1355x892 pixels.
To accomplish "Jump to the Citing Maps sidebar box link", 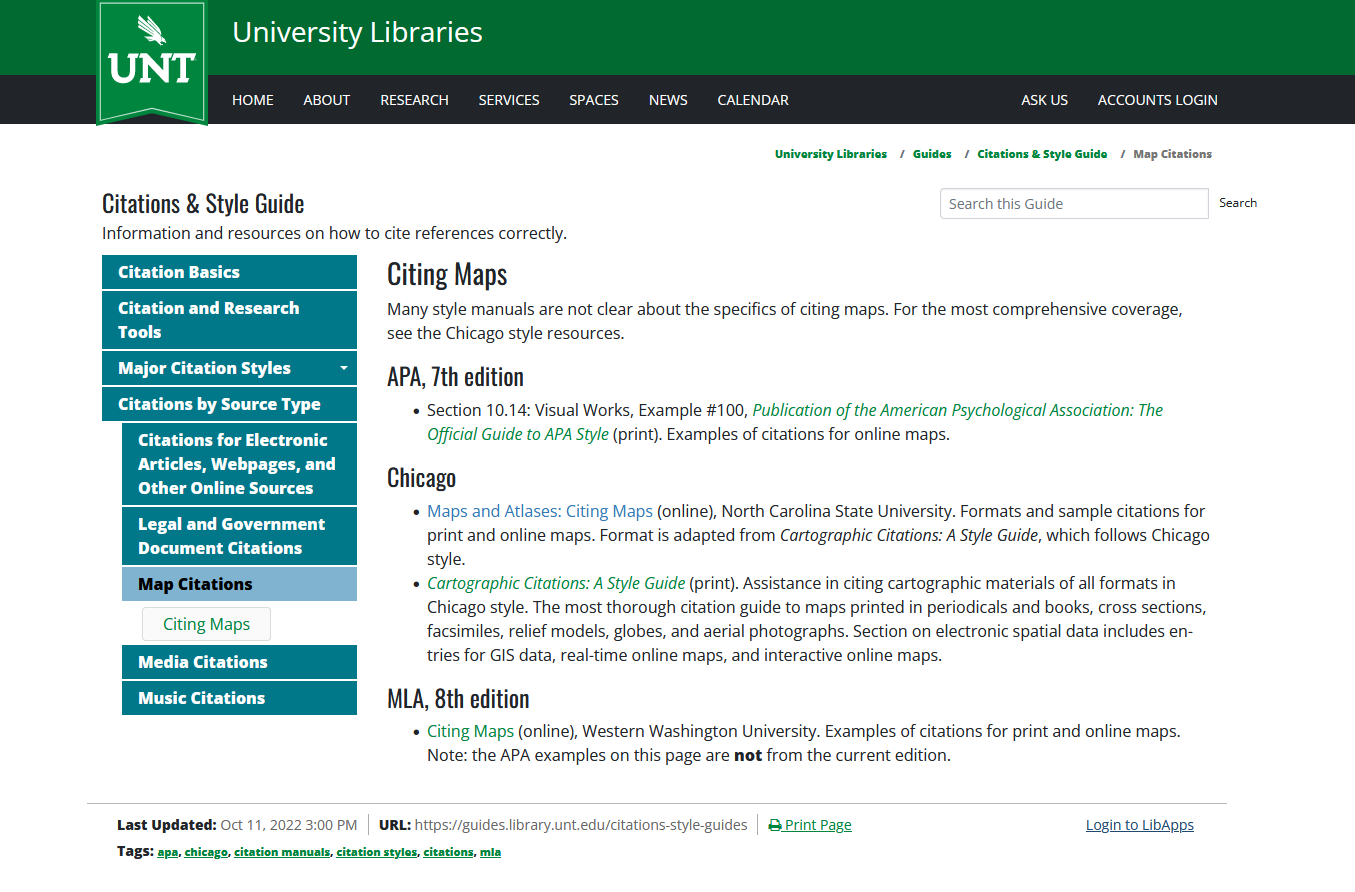I will click(x=206, y=624).
